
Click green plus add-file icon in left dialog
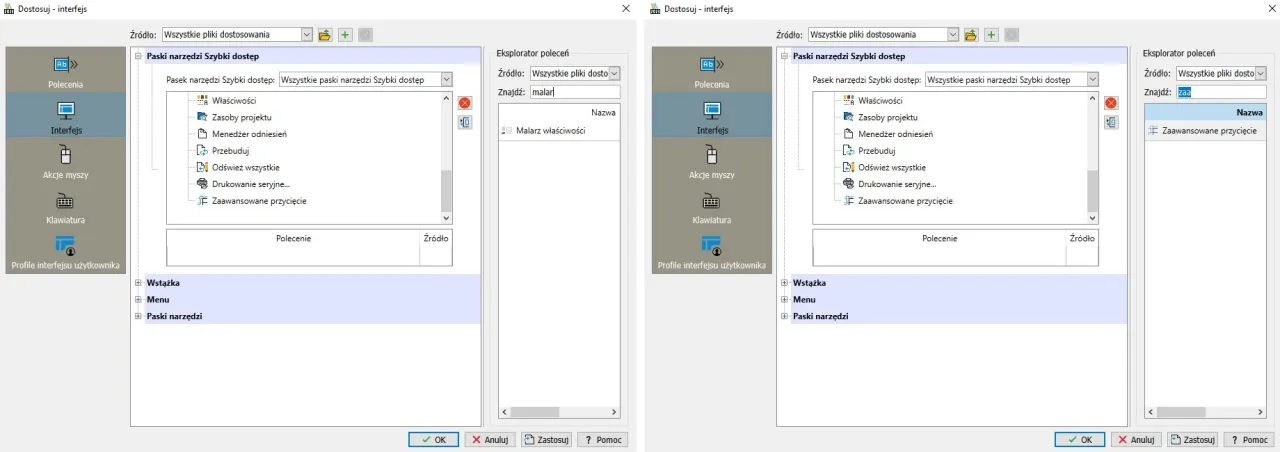[x=345, y=35]
